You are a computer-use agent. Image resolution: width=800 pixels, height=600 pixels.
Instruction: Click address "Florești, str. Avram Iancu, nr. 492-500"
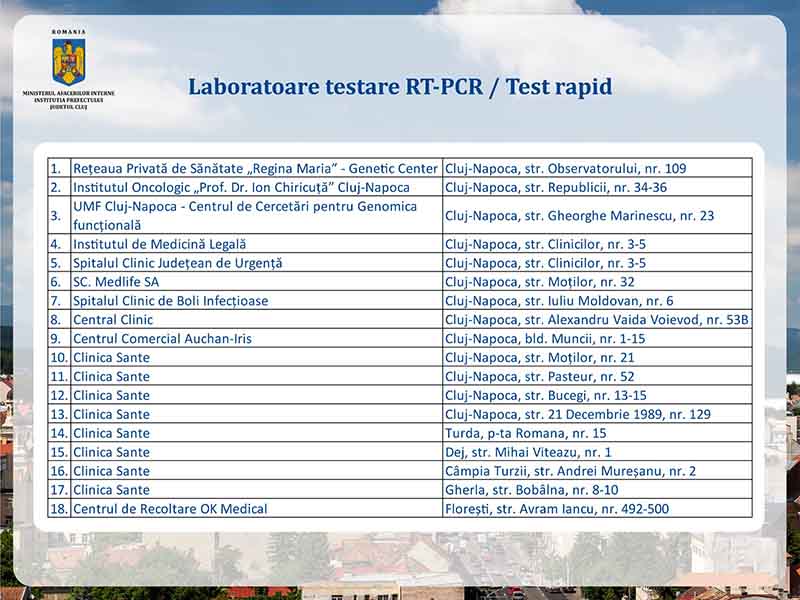tap(557, 509)
